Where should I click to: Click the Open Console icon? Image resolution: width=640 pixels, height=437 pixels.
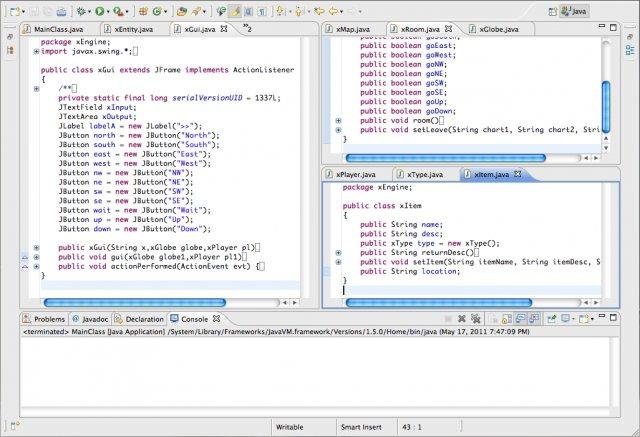[584, 319]
